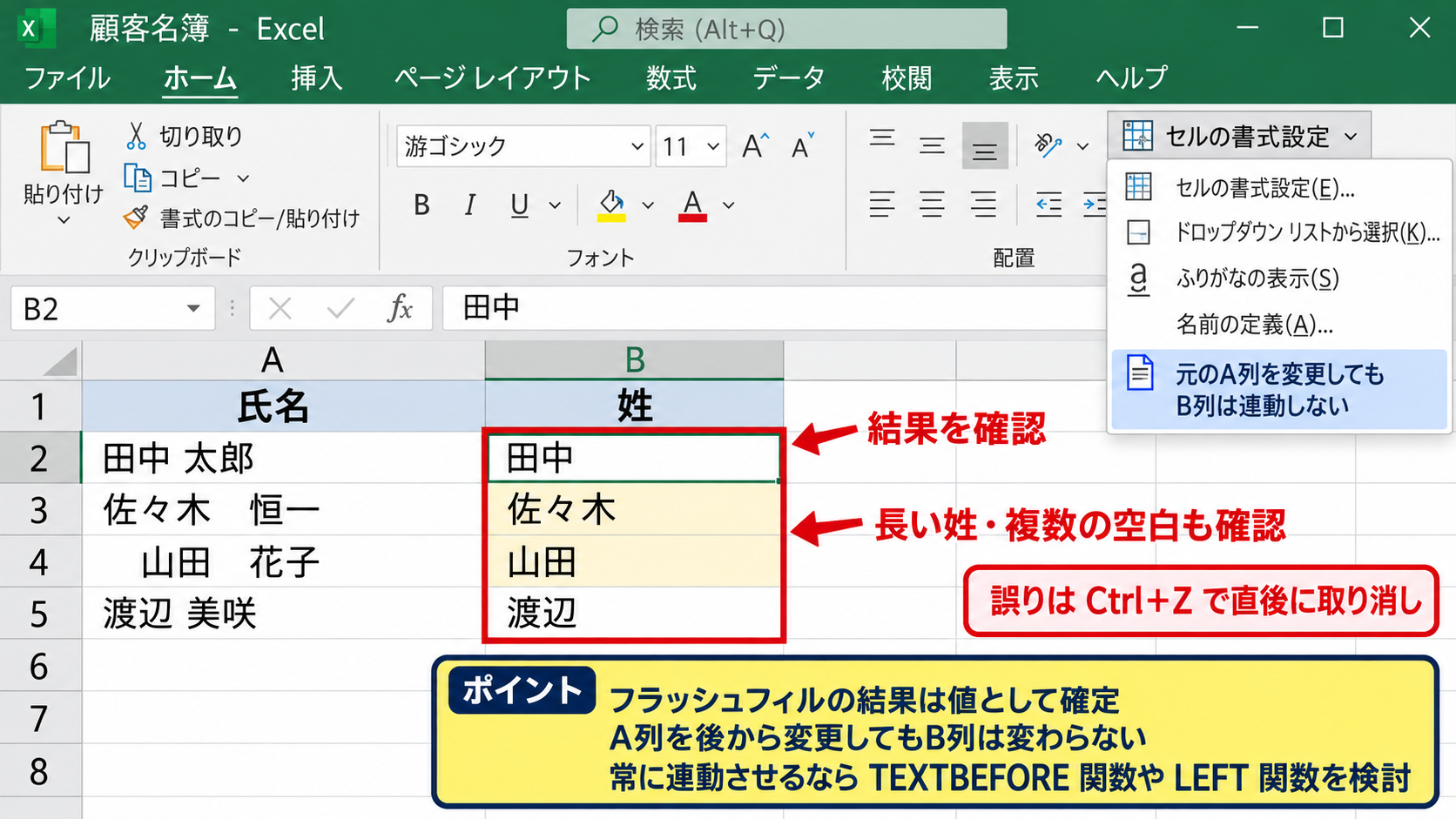Select all cells via corner triangle
This screenshot has height=819, width=1456.
click(x=60, y=360)
